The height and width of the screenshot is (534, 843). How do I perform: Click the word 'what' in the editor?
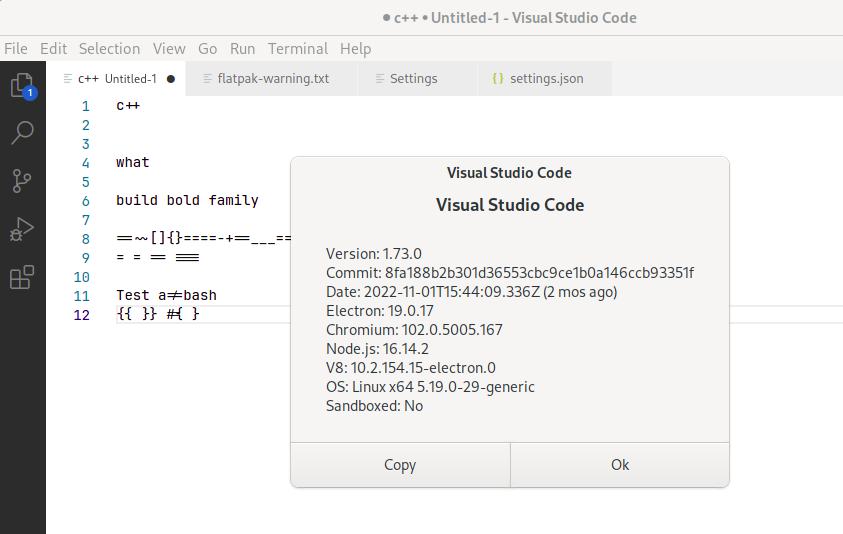coord(133,162)
